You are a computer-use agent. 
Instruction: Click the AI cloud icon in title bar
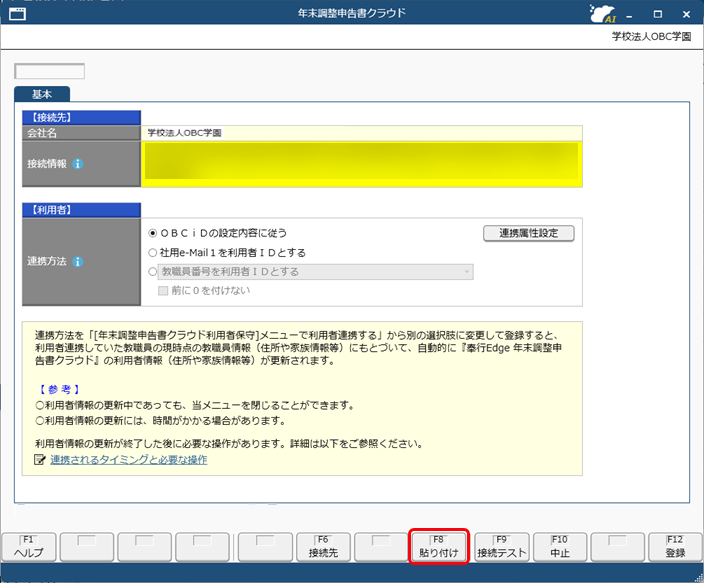603,14
